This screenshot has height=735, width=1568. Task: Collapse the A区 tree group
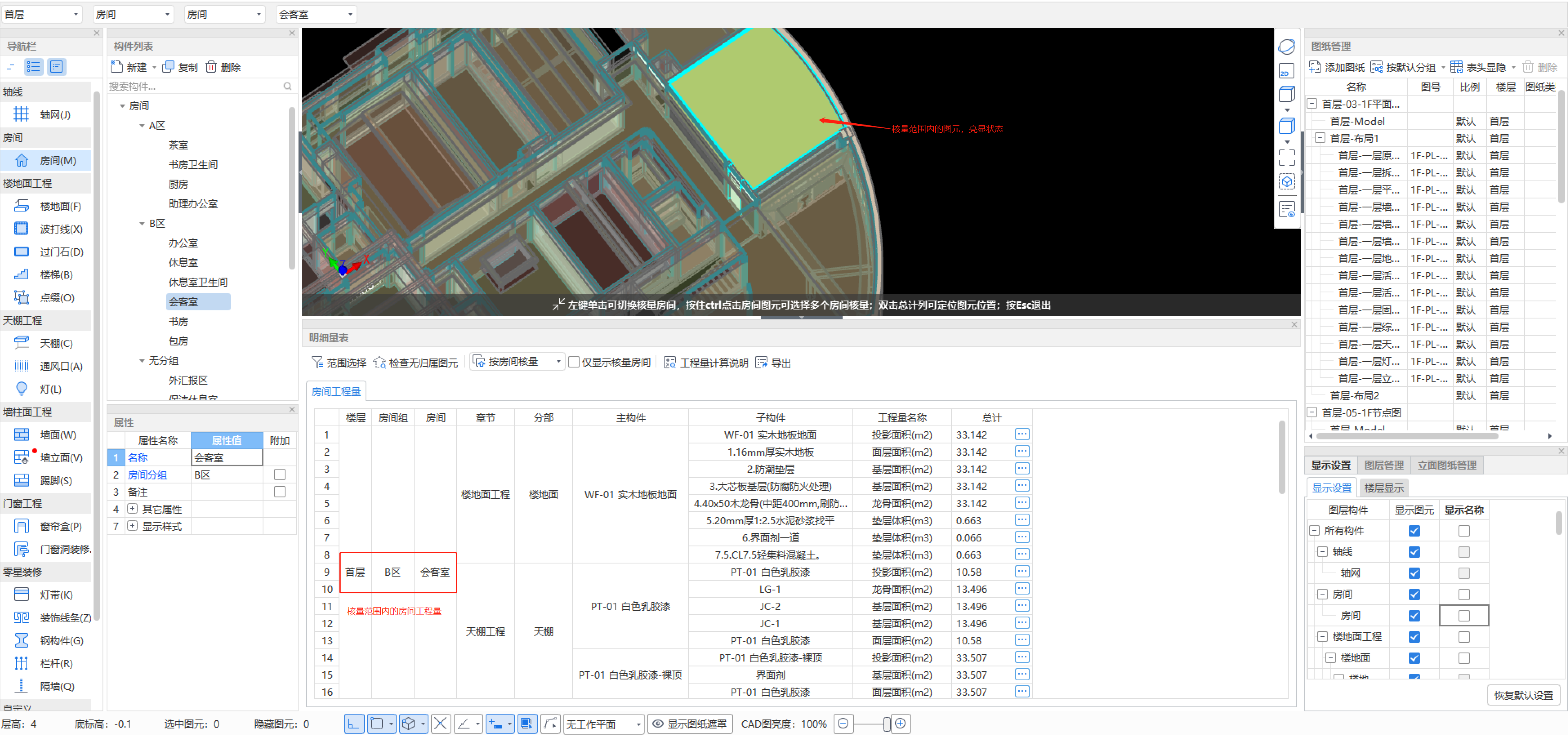pos(142,125)
